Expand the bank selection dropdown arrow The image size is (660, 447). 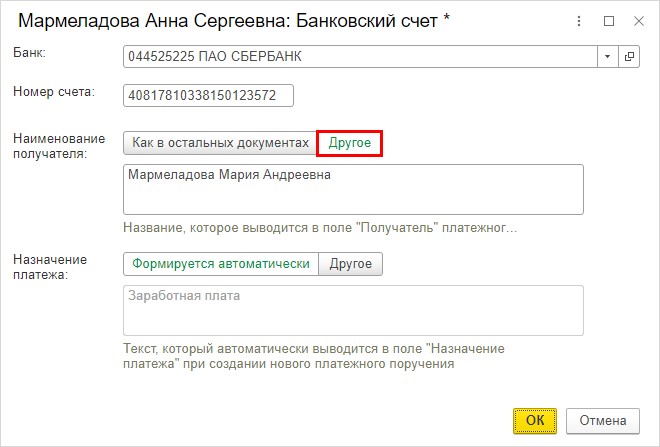[607, 56]
